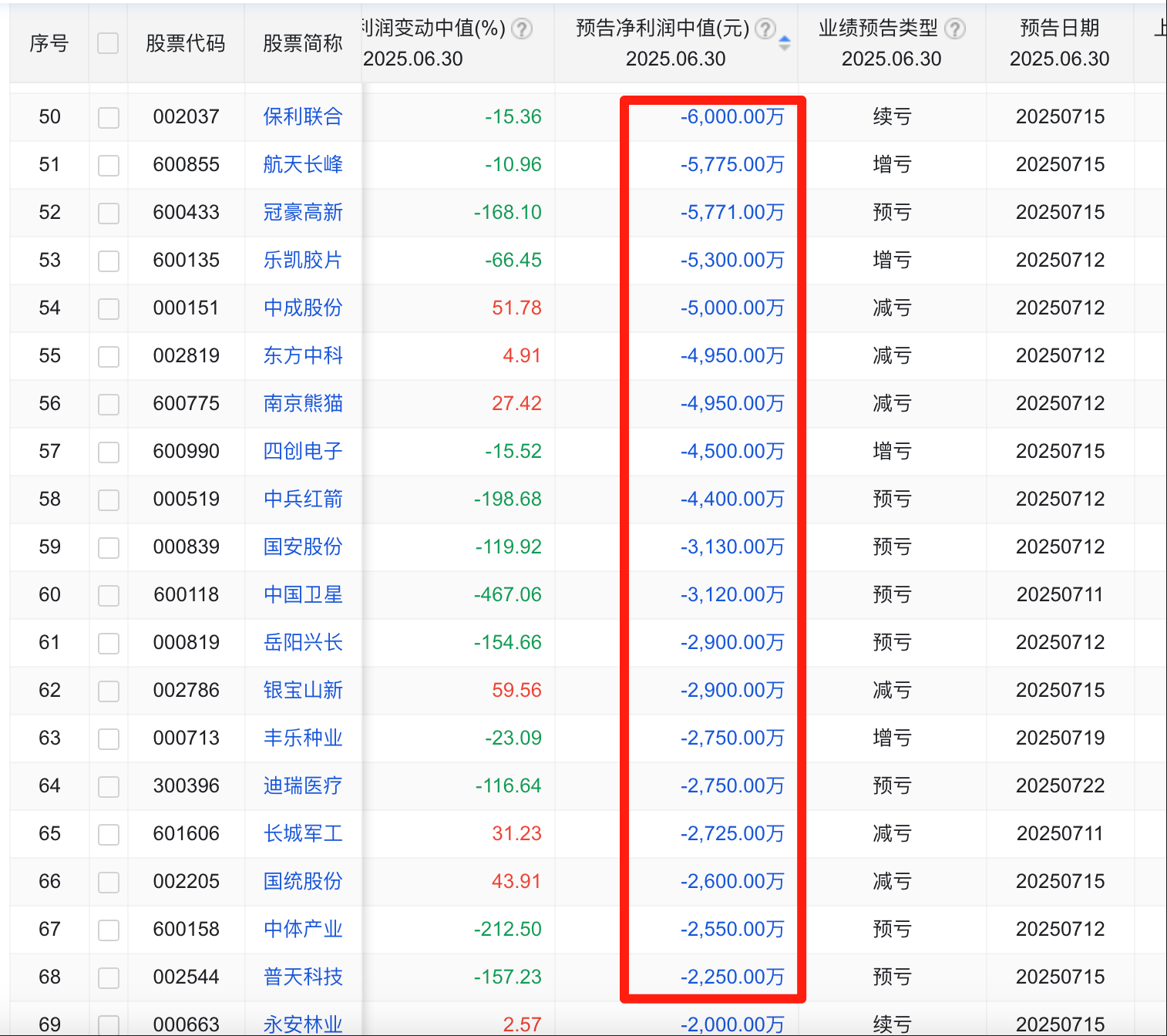
Task: Open stock link 国安股份
Action: 303,547
